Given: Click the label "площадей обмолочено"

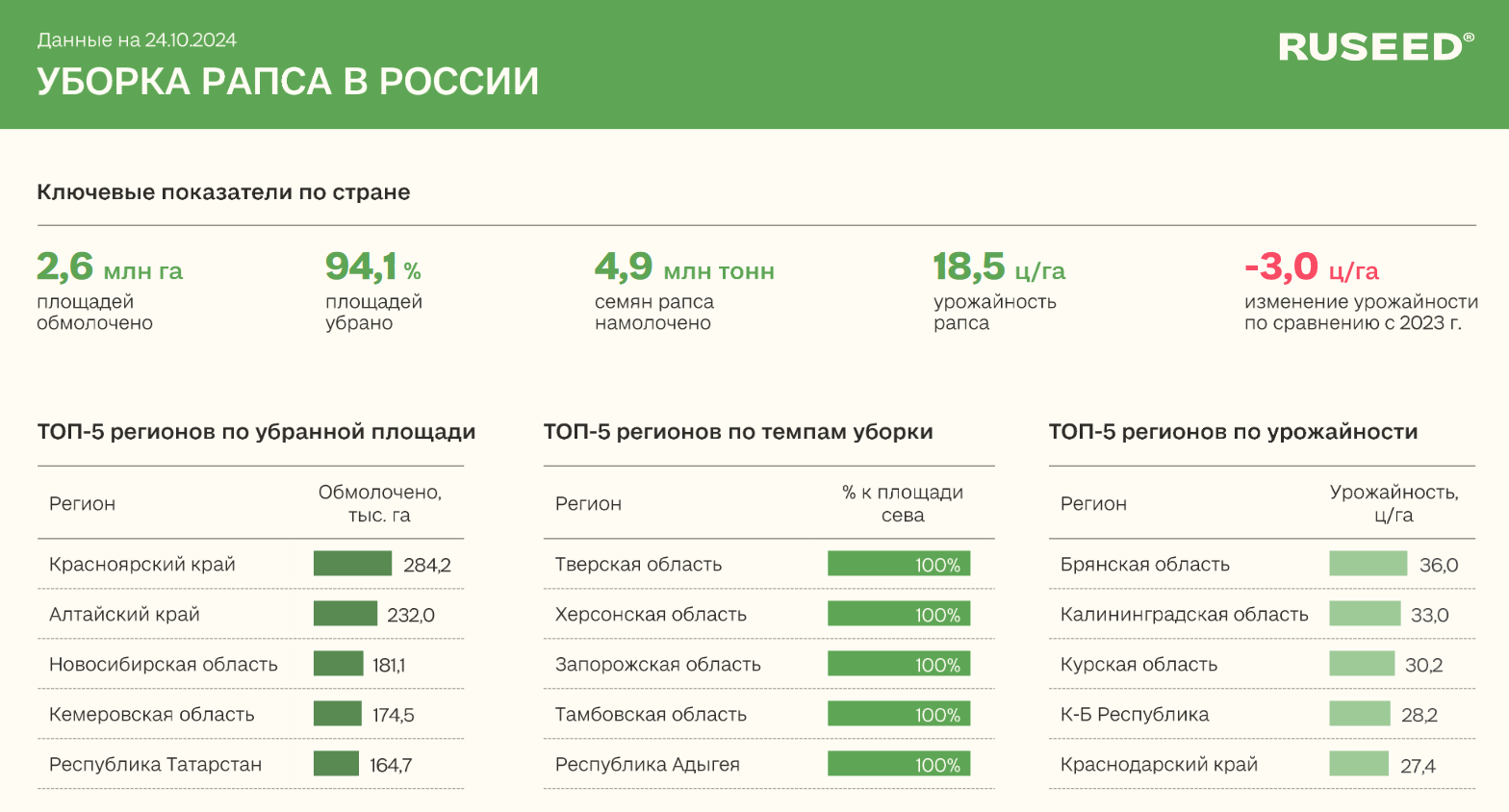Looking at the screenshot, I should coord(94,313).
